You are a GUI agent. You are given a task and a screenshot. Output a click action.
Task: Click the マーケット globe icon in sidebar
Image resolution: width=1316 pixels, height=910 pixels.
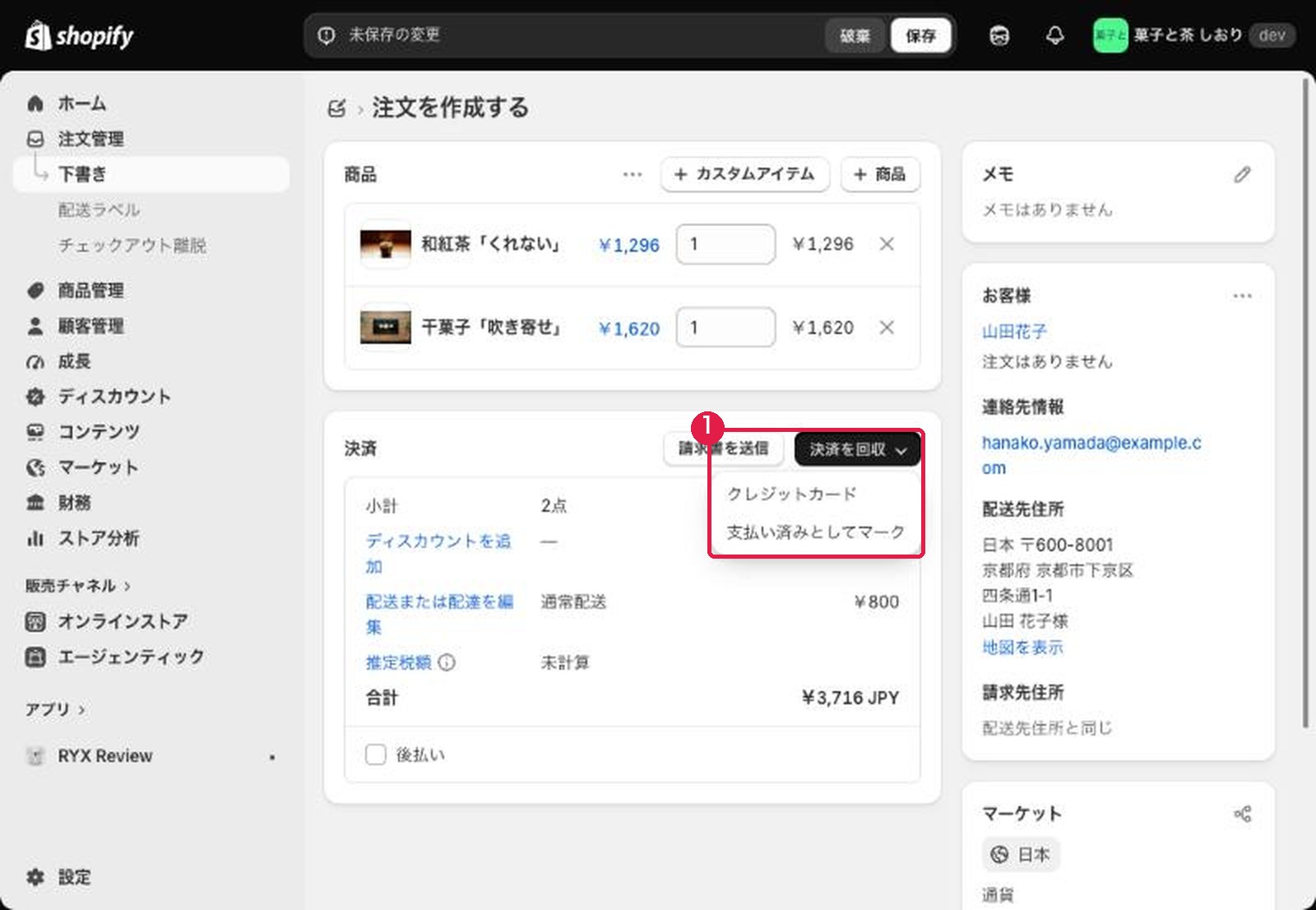point(35,467)
